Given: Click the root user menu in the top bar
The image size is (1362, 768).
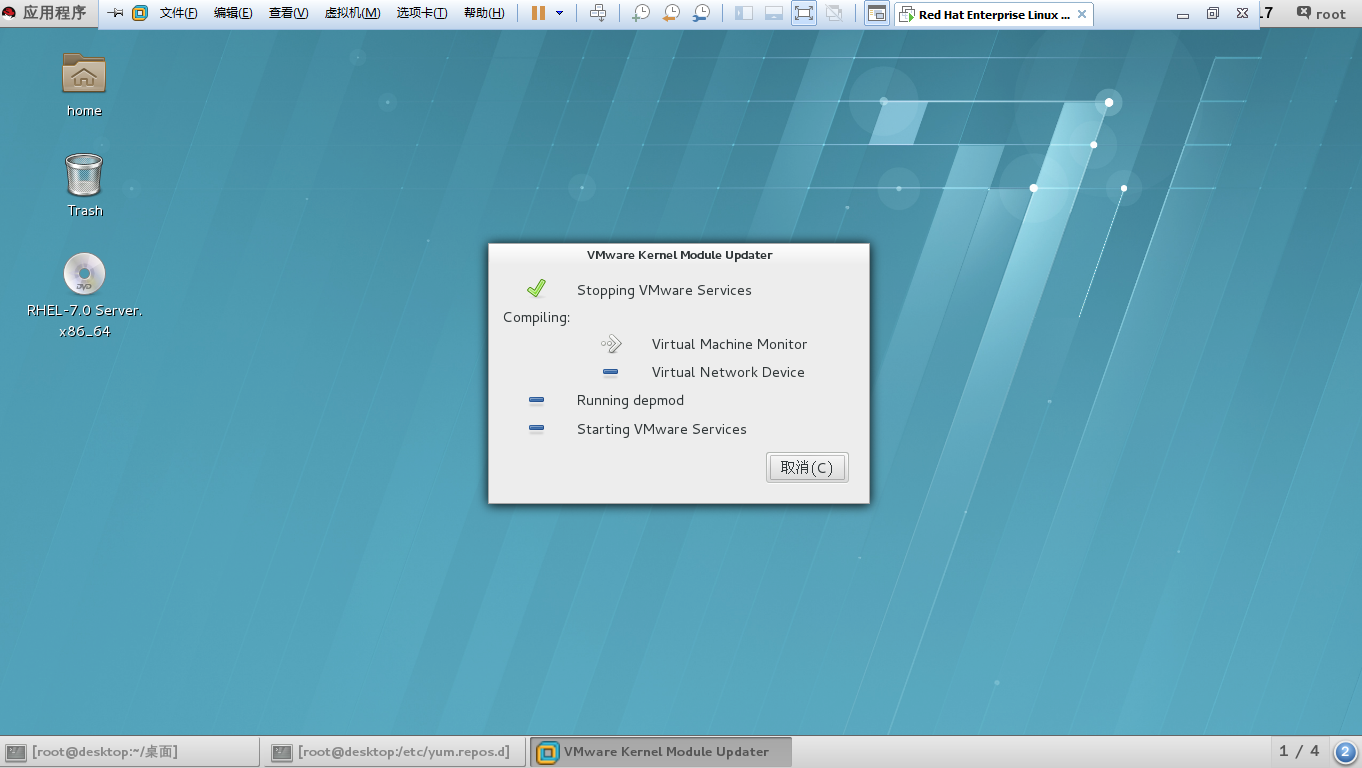Looking at the screenshot, I should click(x=1331, y=14).
